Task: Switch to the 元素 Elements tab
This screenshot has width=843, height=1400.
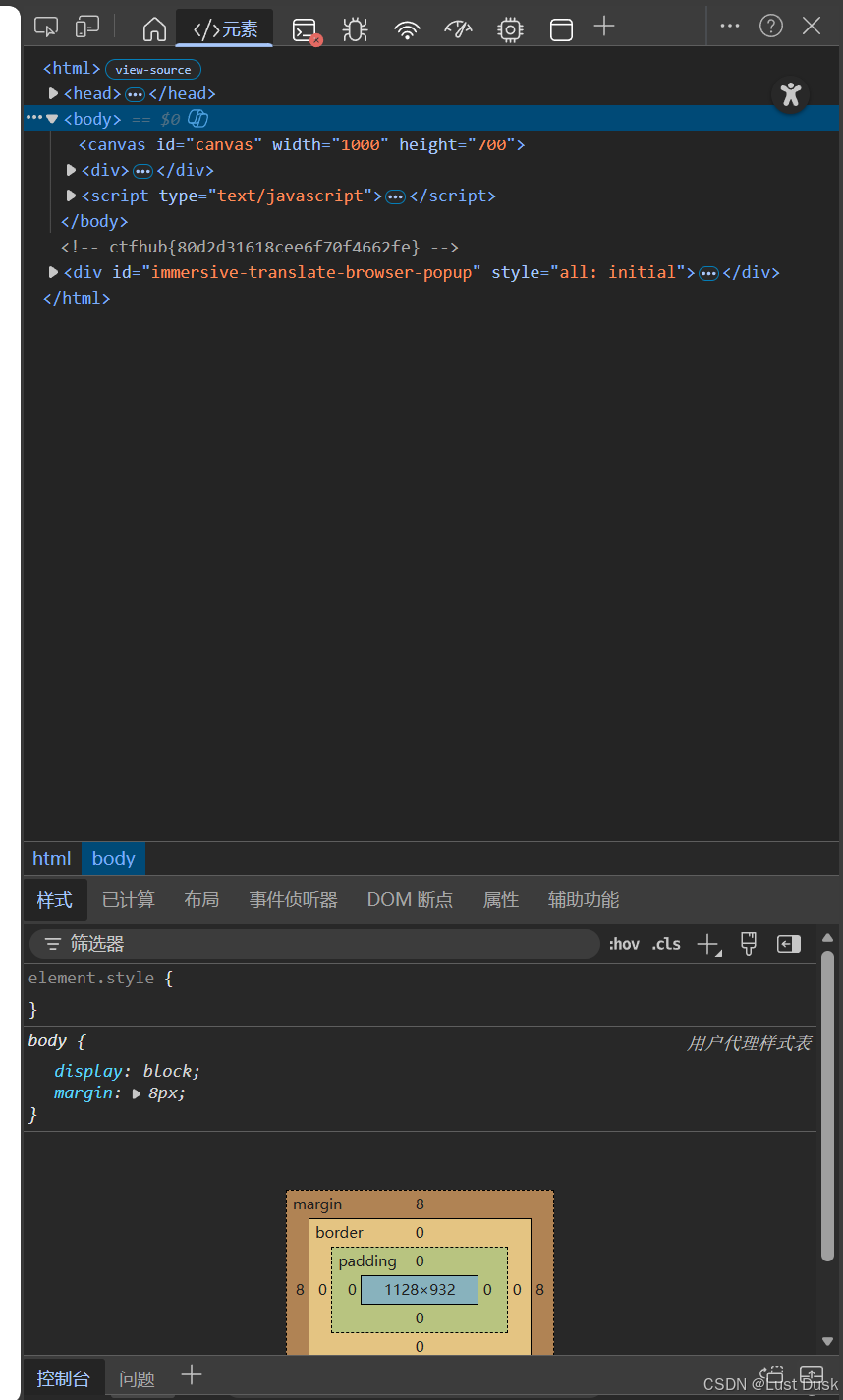Action: coord(225,29)
